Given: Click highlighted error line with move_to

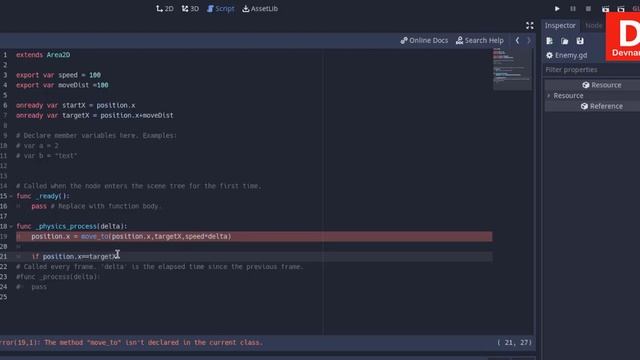Looking at the screenshot, I should coord(254,237).
